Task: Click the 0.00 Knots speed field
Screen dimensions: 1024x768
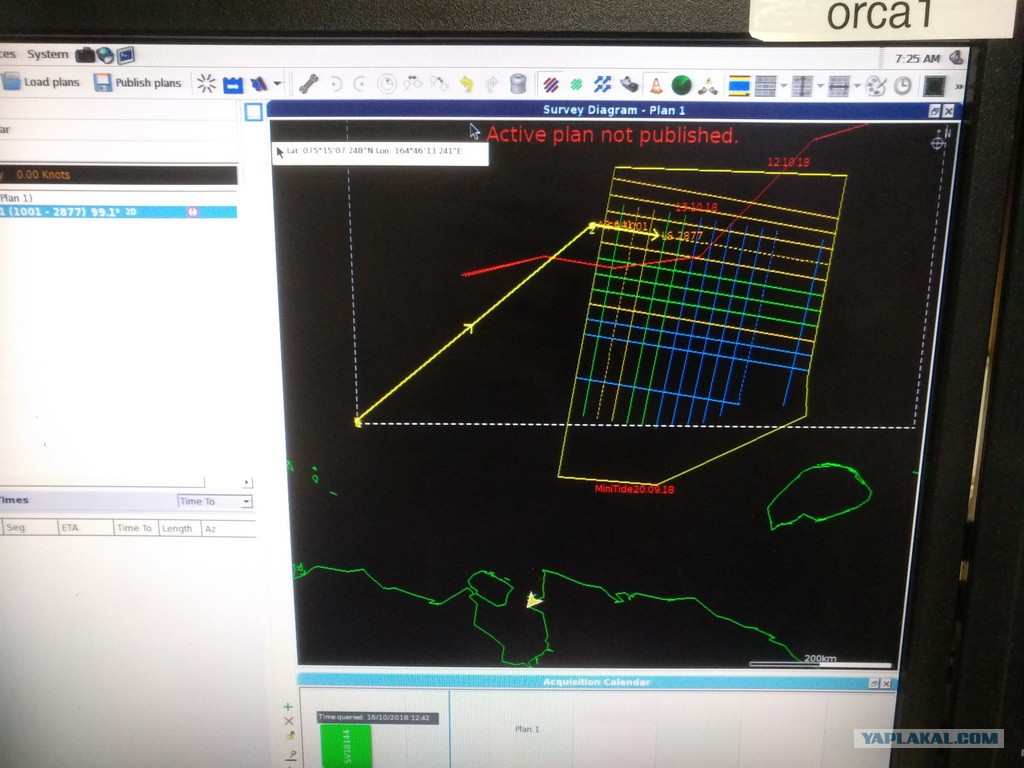Action: coord(118,174)
